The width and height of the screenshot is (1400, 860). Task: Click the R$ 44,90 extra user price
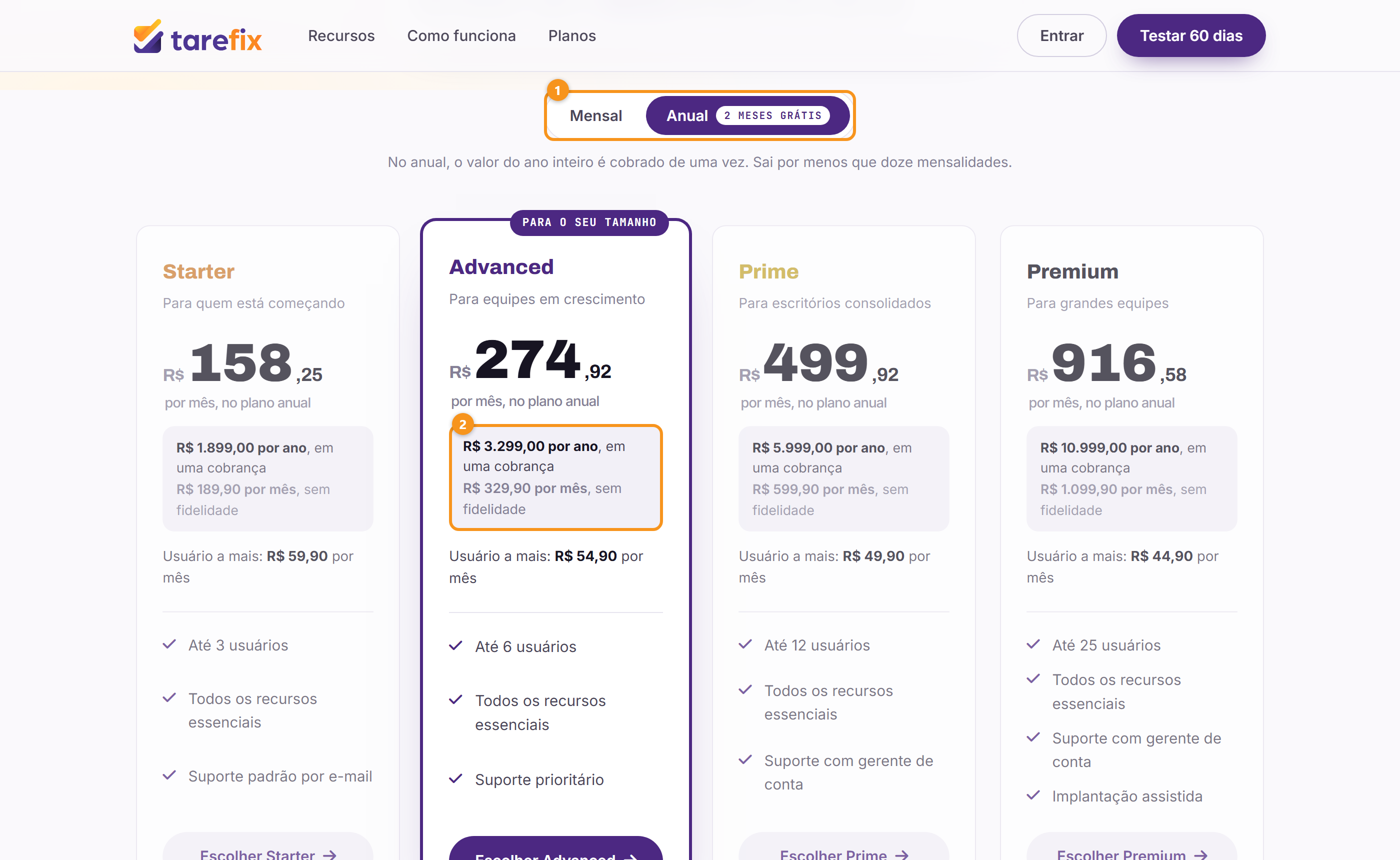tap(1161, 555)
